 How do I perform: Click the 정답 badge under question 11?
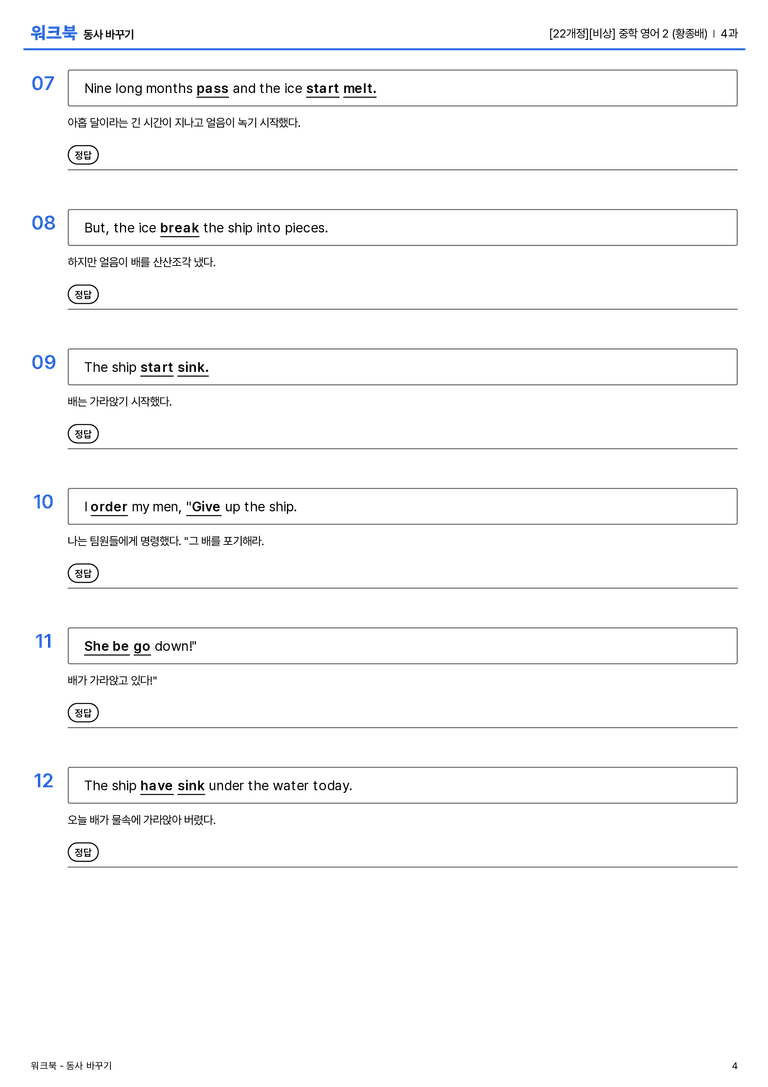[x=83, y=712]
